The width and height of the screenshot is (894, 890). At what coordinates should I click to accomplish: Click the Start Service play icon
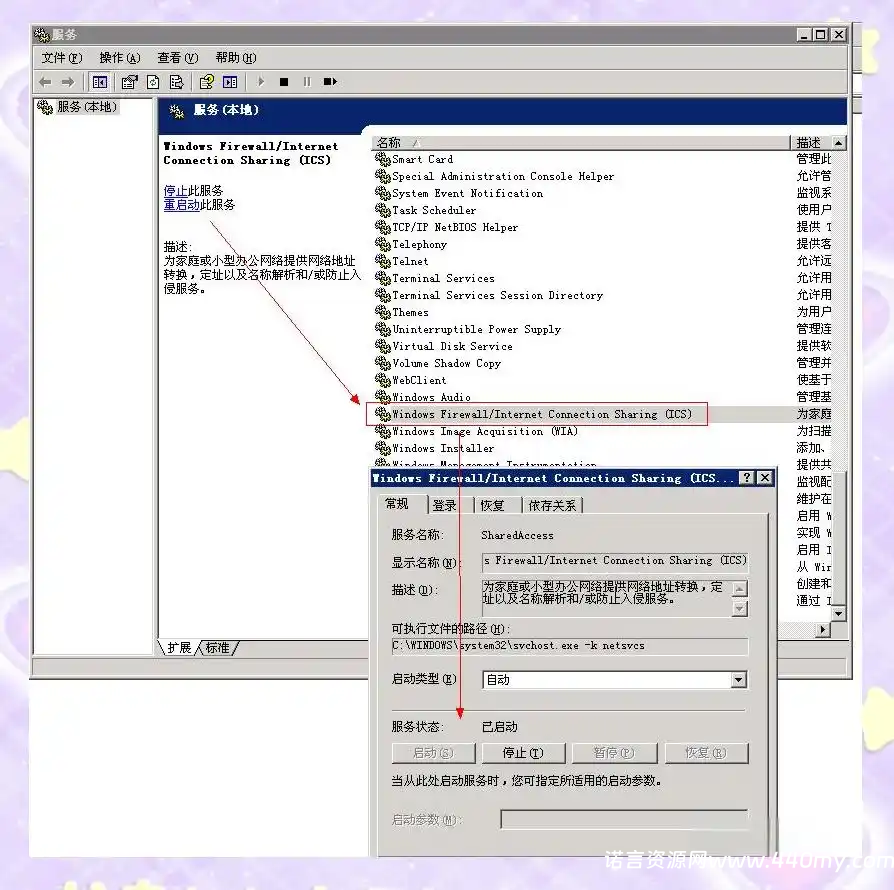pos(261,82)
